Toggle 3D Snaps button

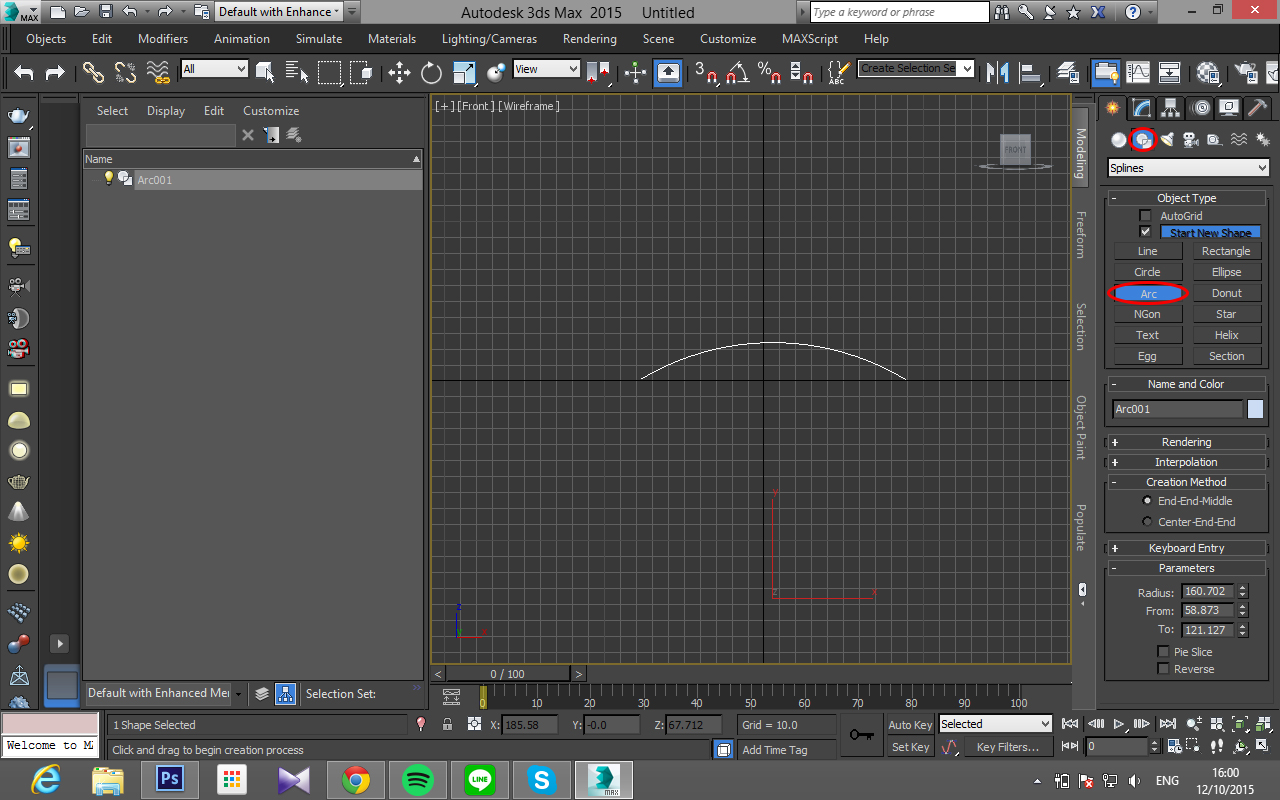point(706,72)
